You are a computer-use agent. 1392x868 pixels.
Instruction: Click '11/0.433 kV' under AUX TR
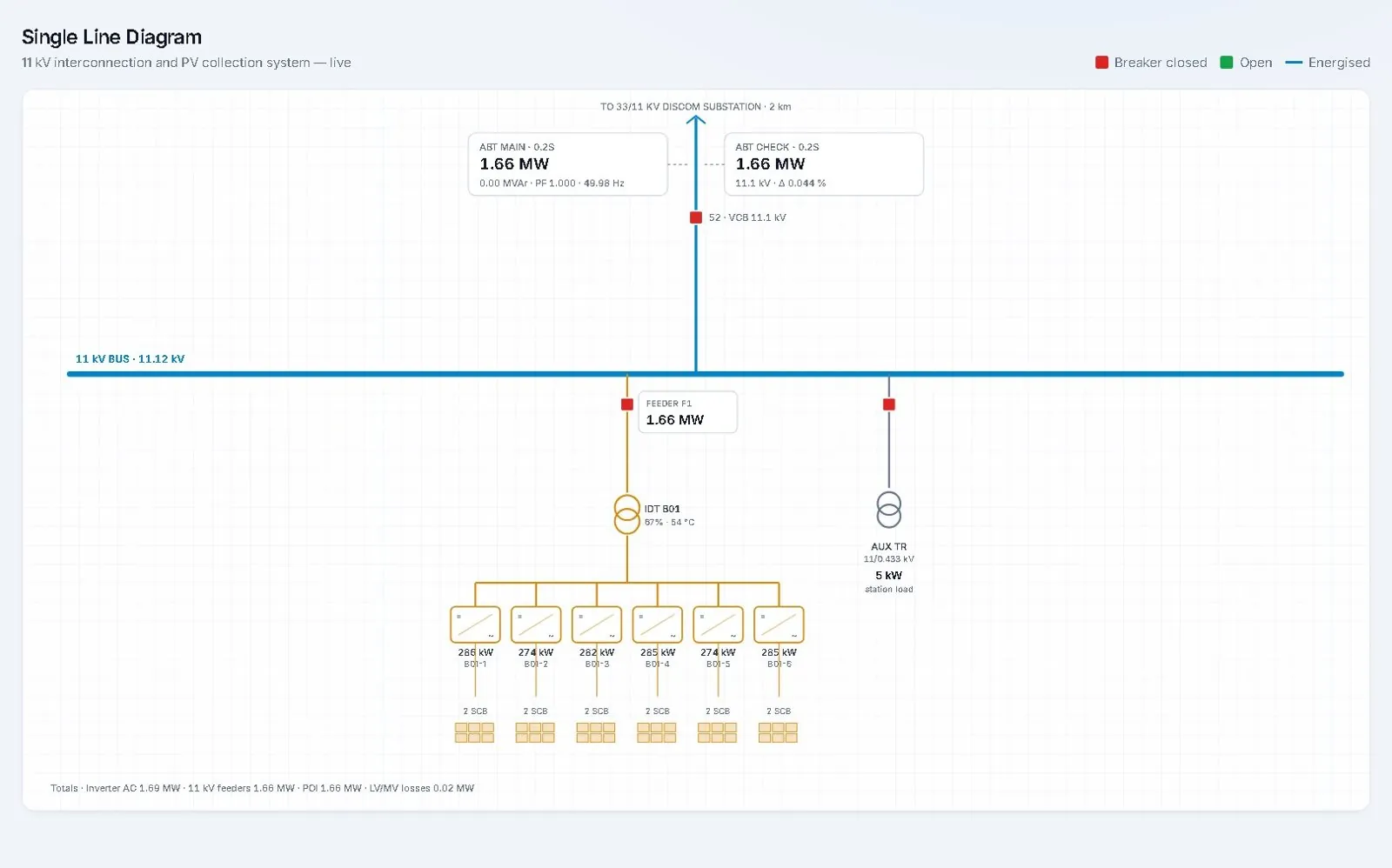coord(889,559)
